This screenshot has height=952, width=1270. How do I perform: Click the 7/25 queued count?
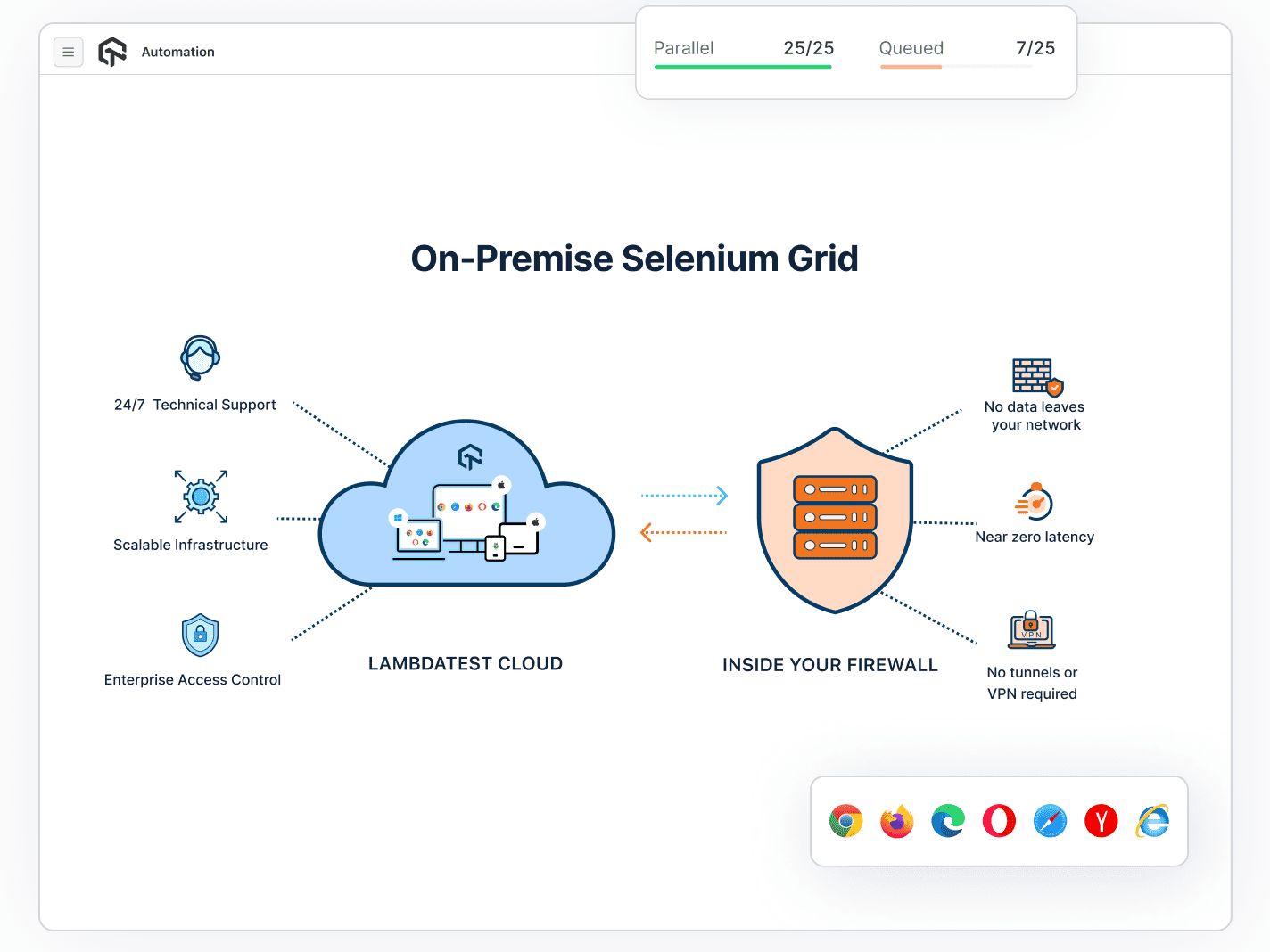tap(1035, 48)
